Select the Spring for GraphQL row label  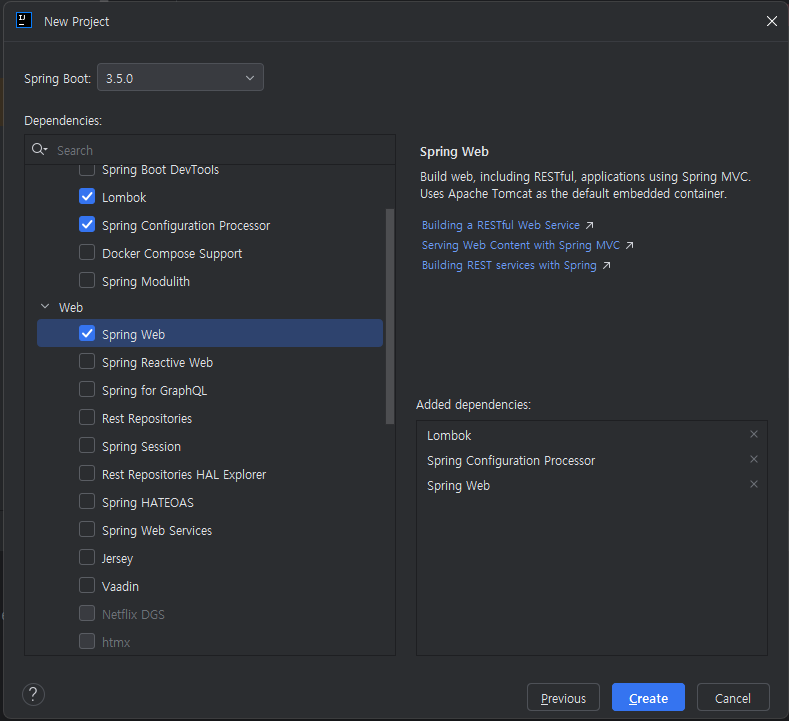click(154, 390)
